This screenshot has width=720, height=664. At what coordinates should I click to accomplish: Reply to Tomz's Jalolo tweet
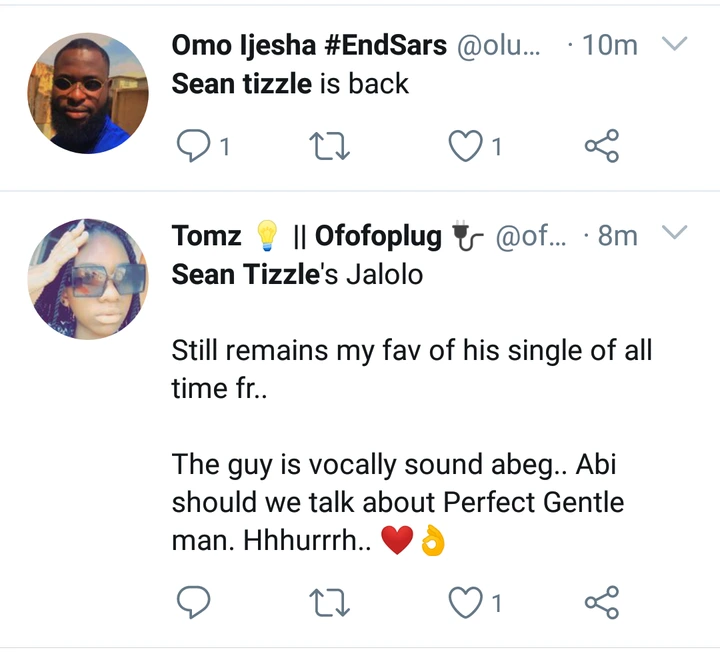(x=192, y=602)
